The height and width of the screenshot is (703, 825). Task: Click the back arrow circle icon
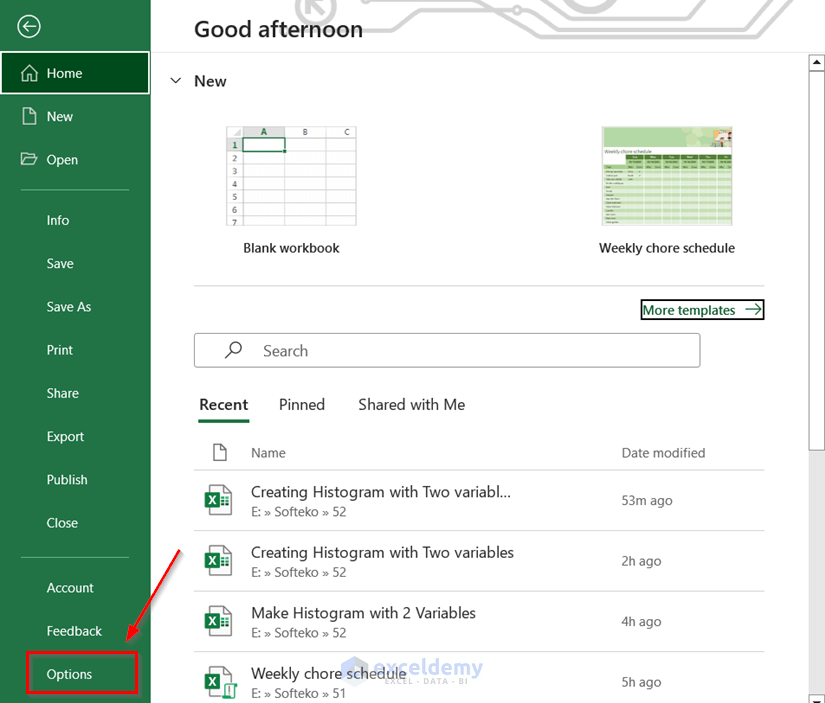[28, 26]
